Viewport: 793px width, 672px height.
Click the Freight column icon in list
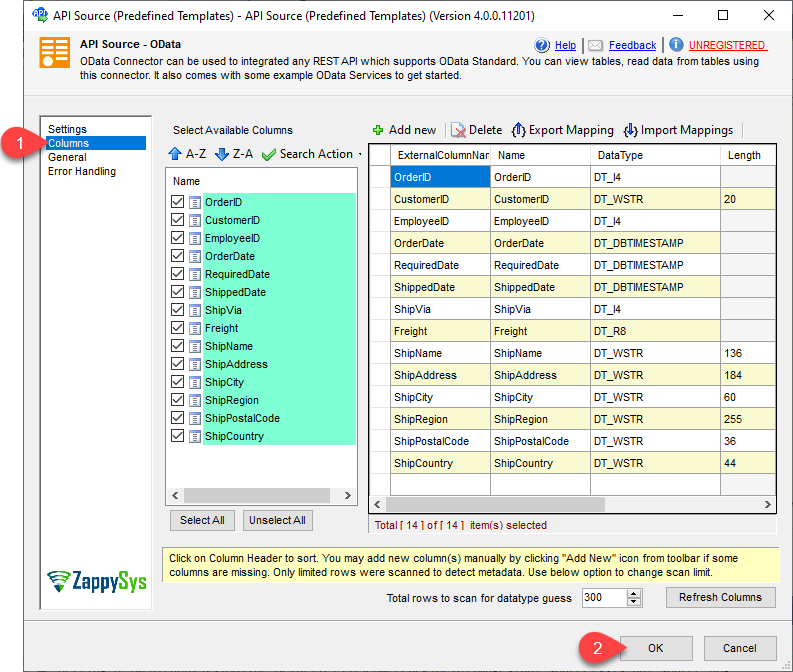click(x=195, y=329)
